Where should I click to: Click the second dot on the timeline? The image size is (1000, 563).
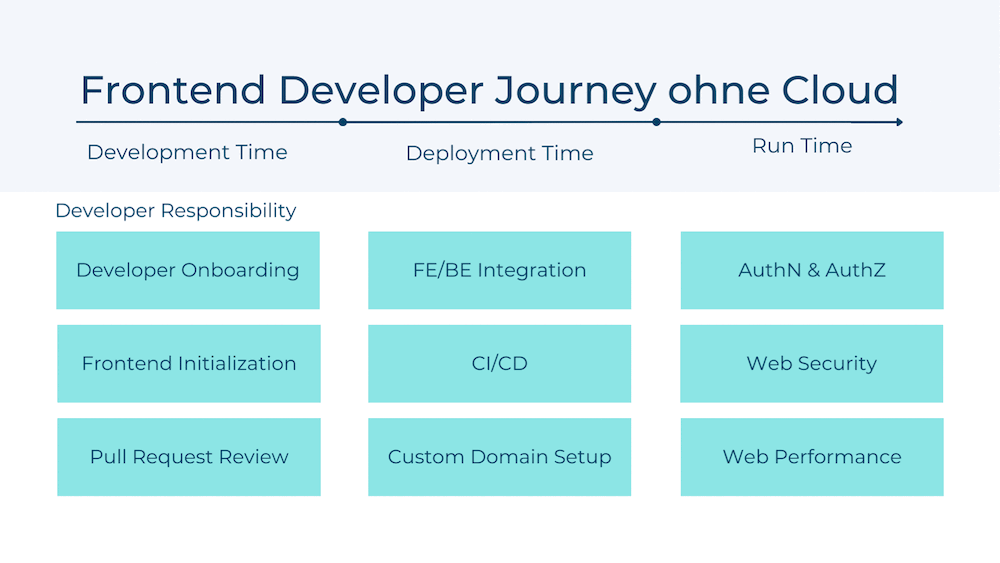pos(656,122)
